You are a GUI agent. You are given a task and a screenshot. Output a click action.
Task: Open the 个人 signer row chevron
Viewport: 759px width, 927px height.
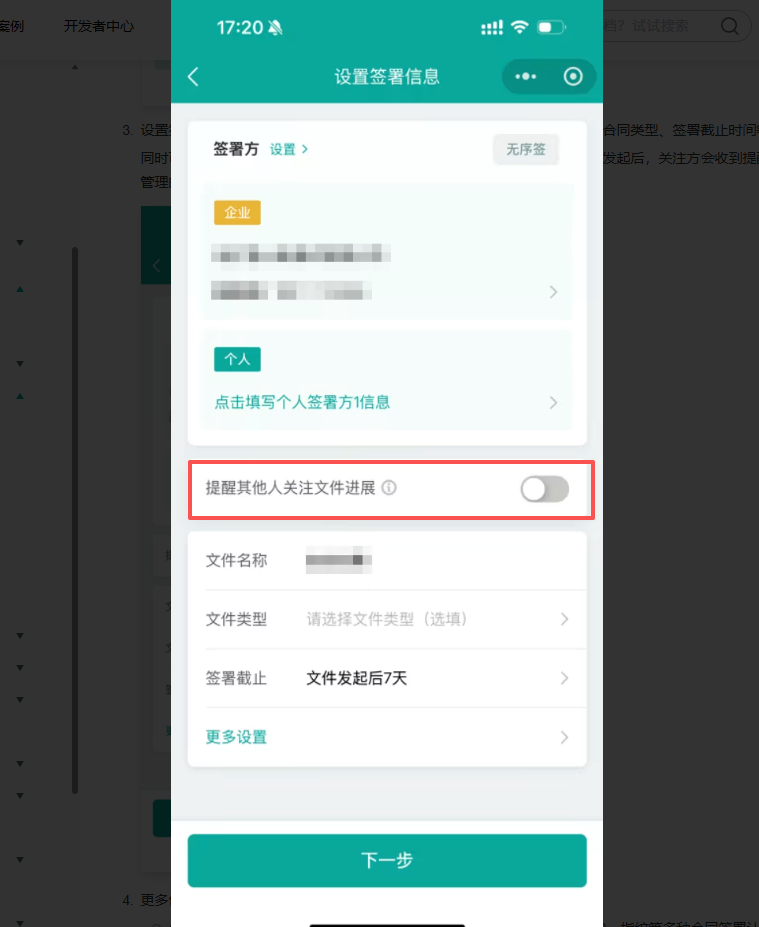click(553, 403)
